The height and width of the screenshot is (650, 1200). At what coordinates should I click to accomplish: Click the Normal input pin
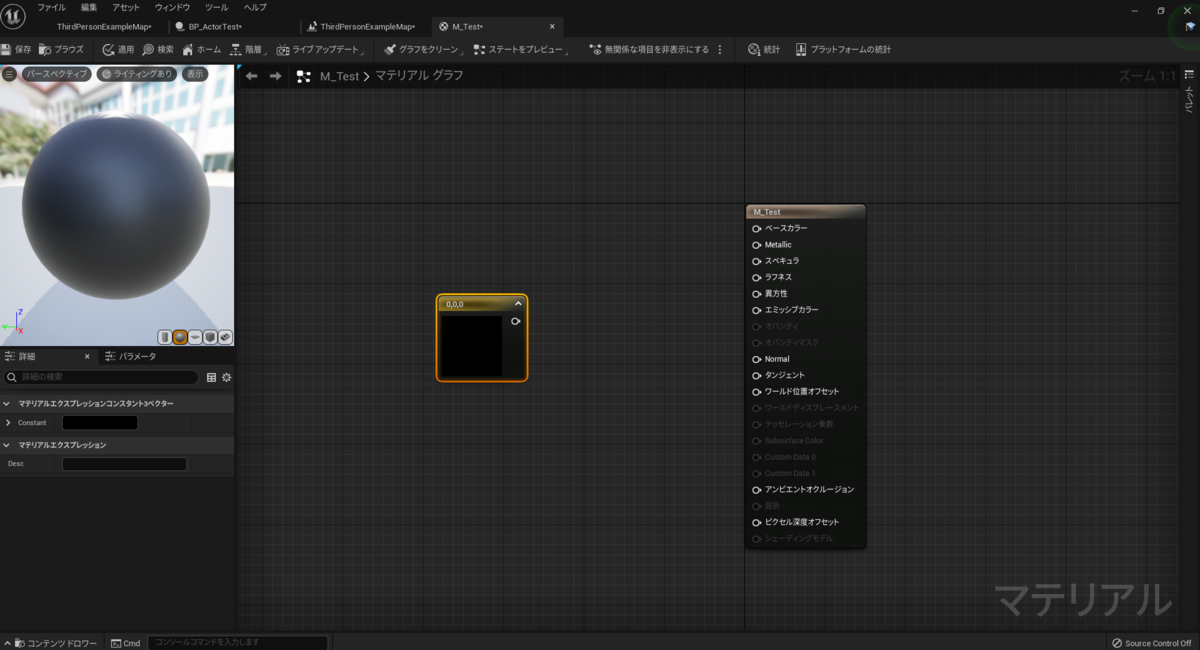tap(756, 359)
